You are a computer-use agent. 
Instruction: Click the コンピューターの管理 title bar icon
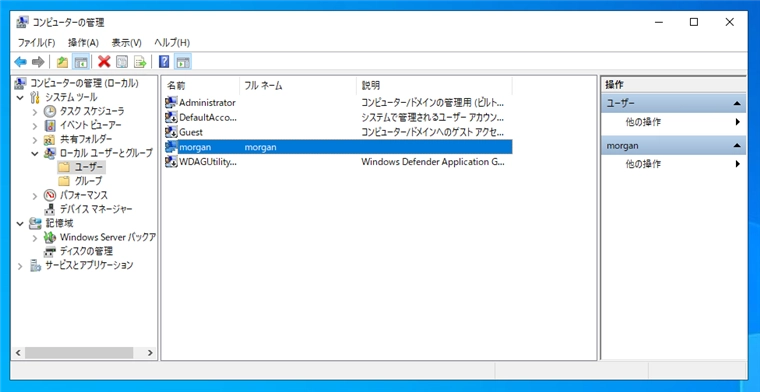[x=22, y=22]
